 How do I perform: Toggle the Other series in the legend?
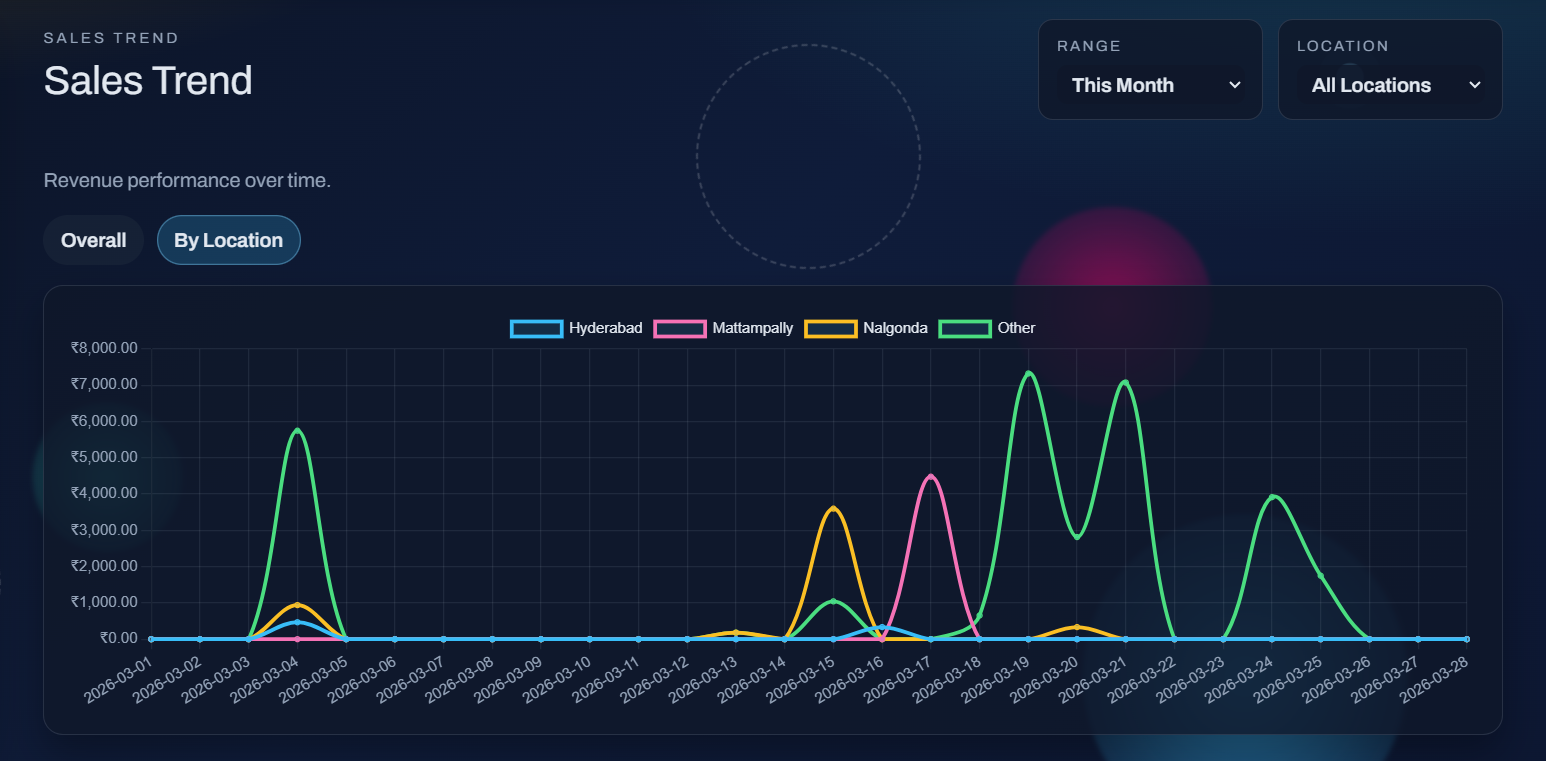987,328
